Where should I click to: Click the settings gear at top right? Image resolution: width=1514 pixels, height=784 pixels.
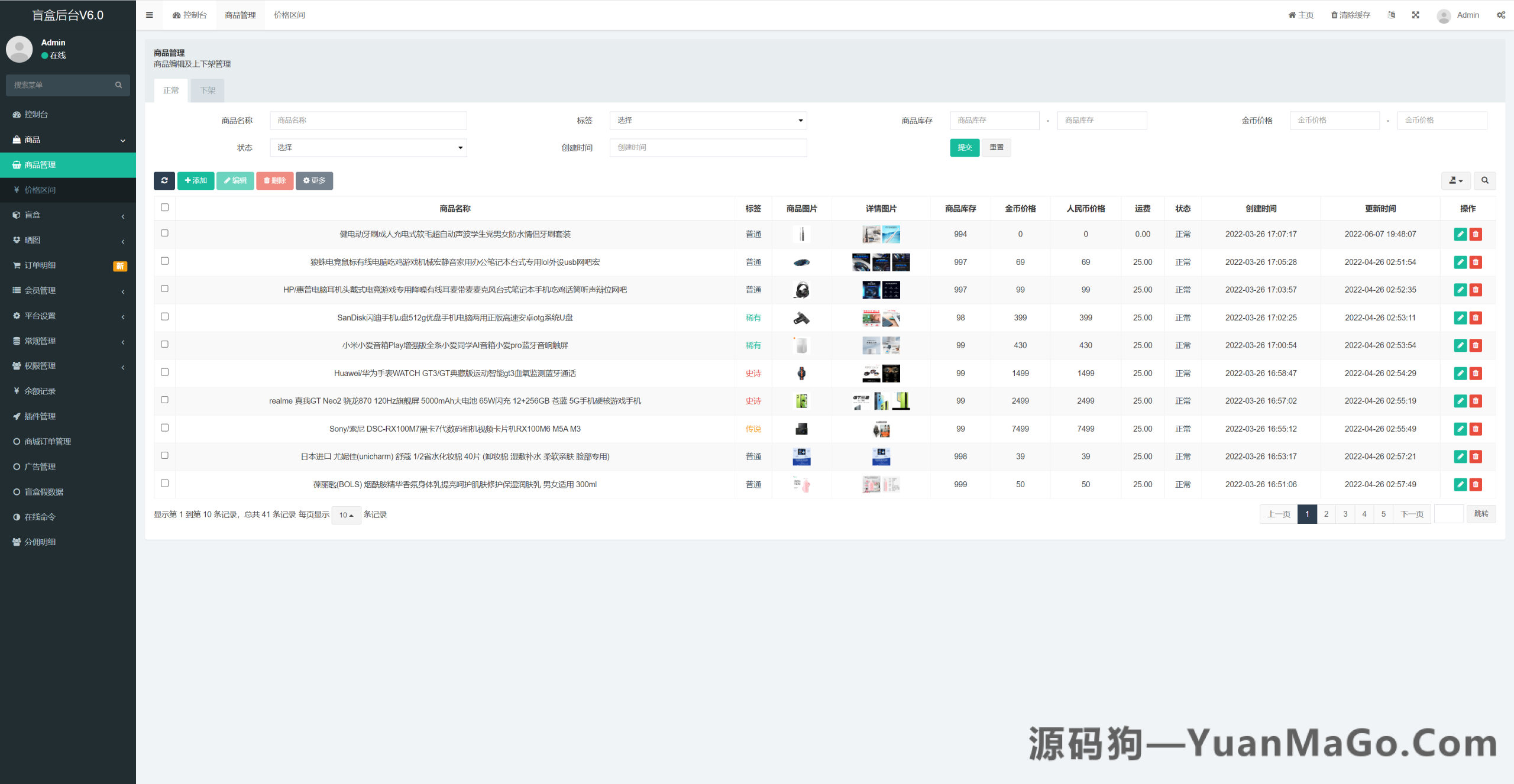click(x=1501, y=15)
